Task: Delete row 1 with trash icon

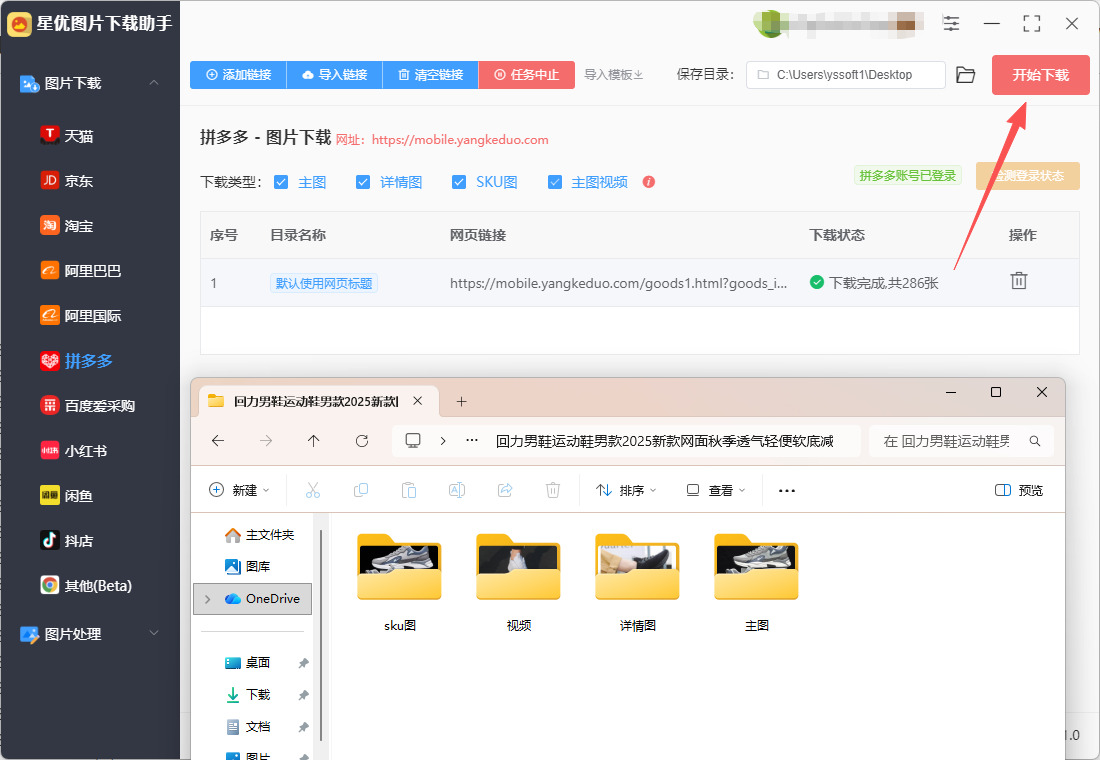Action: point(1019,281)
